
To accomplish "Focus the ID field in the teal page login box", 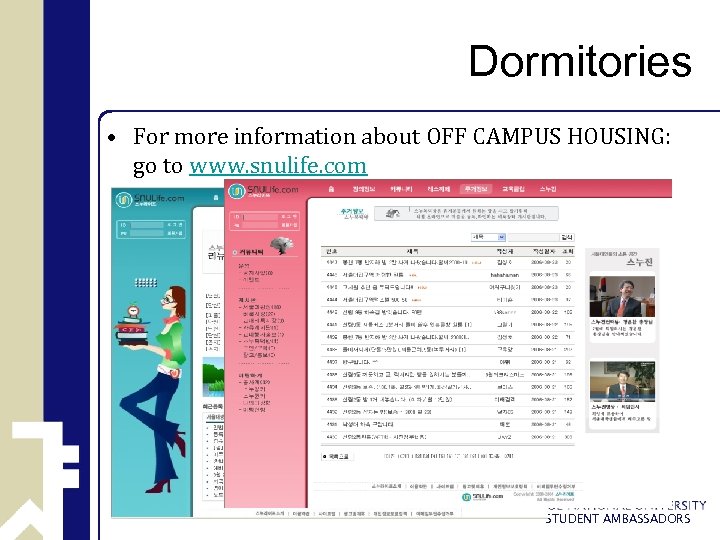I will click(147, 225).
